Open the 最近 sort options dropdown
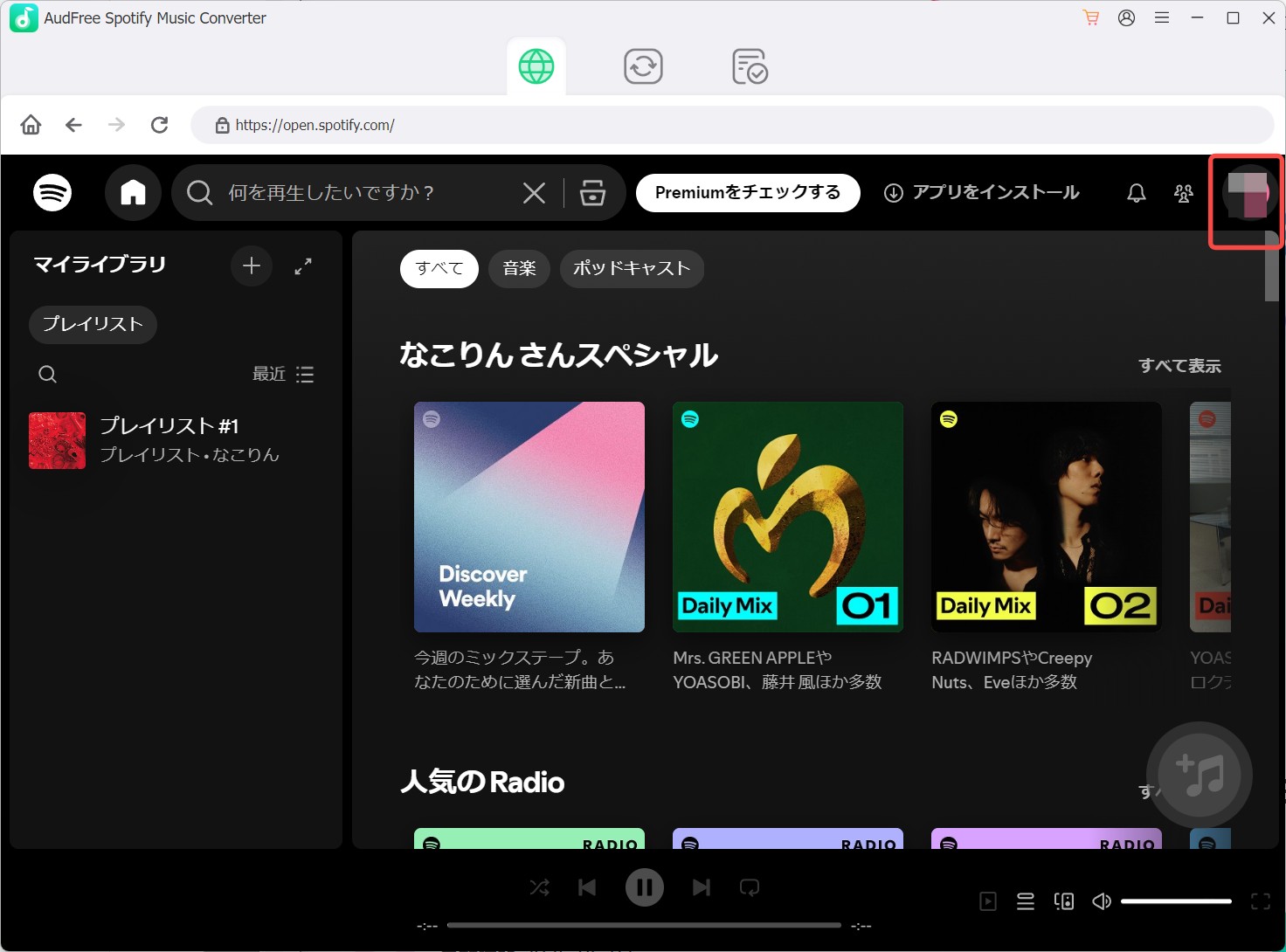The image size is (1286, 952). 283,374
